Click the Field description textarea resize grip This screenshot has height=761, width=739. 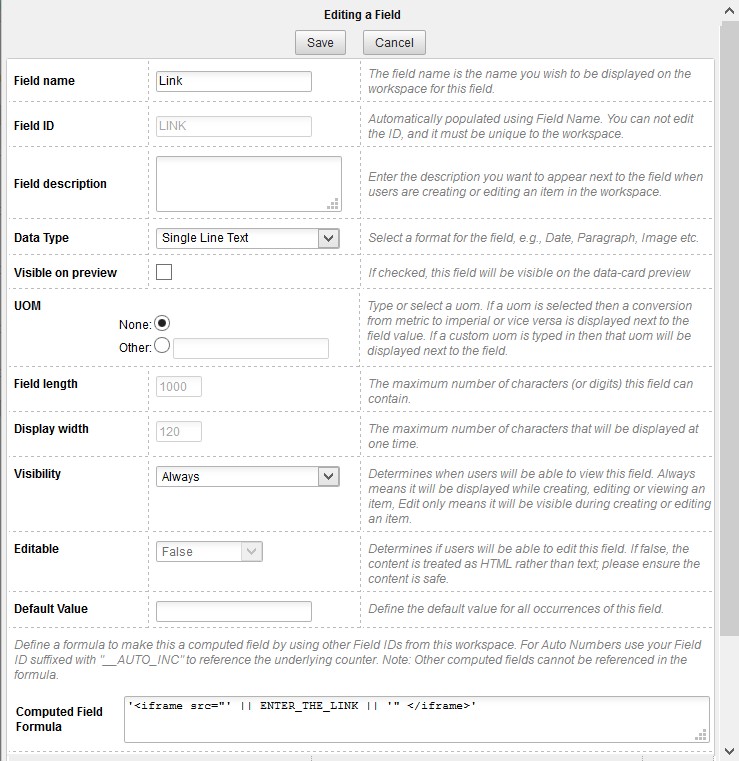click(333, 204)
